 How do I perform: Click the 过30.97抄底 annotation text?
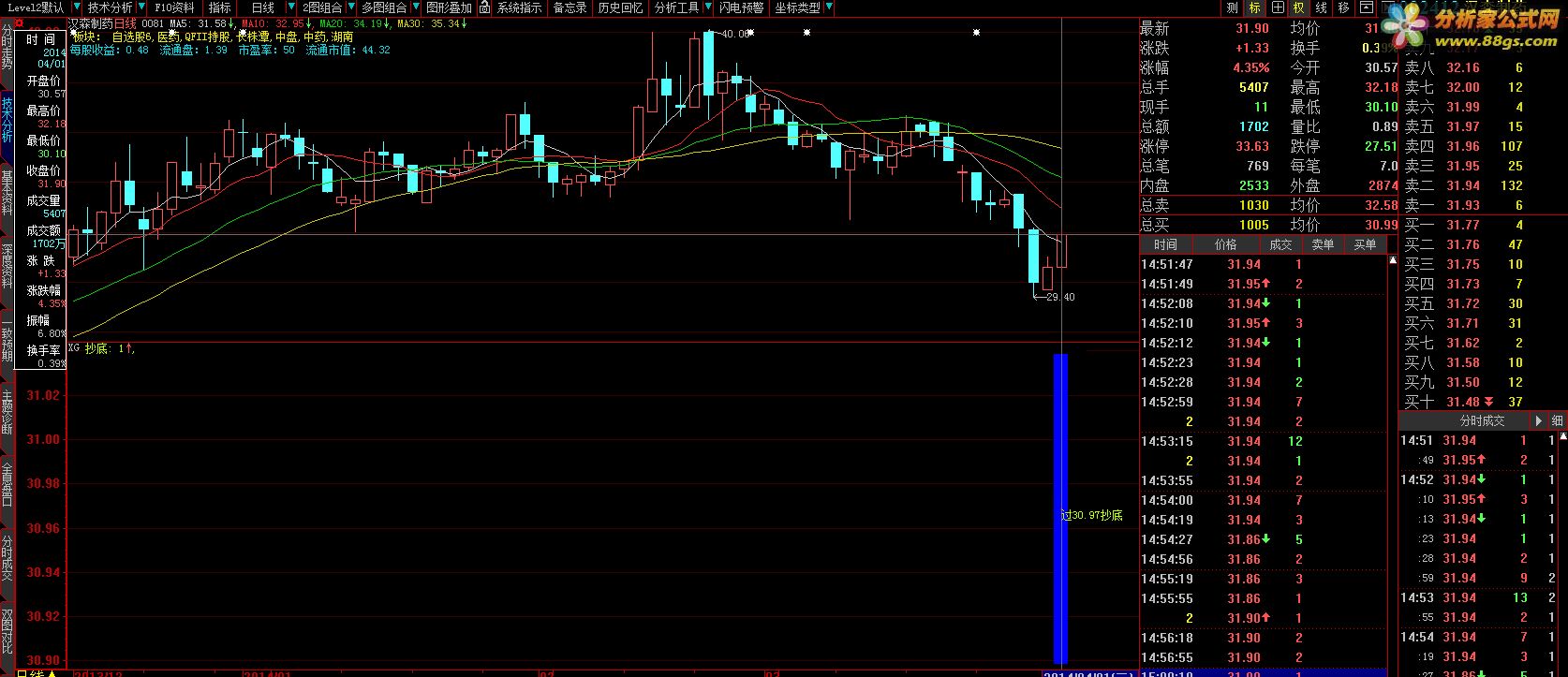point(1091,516)
